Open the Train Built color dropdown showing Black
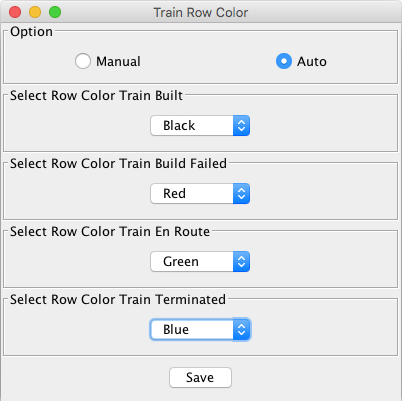This screenshot has width=402, height=401. (x=200, y=126)
